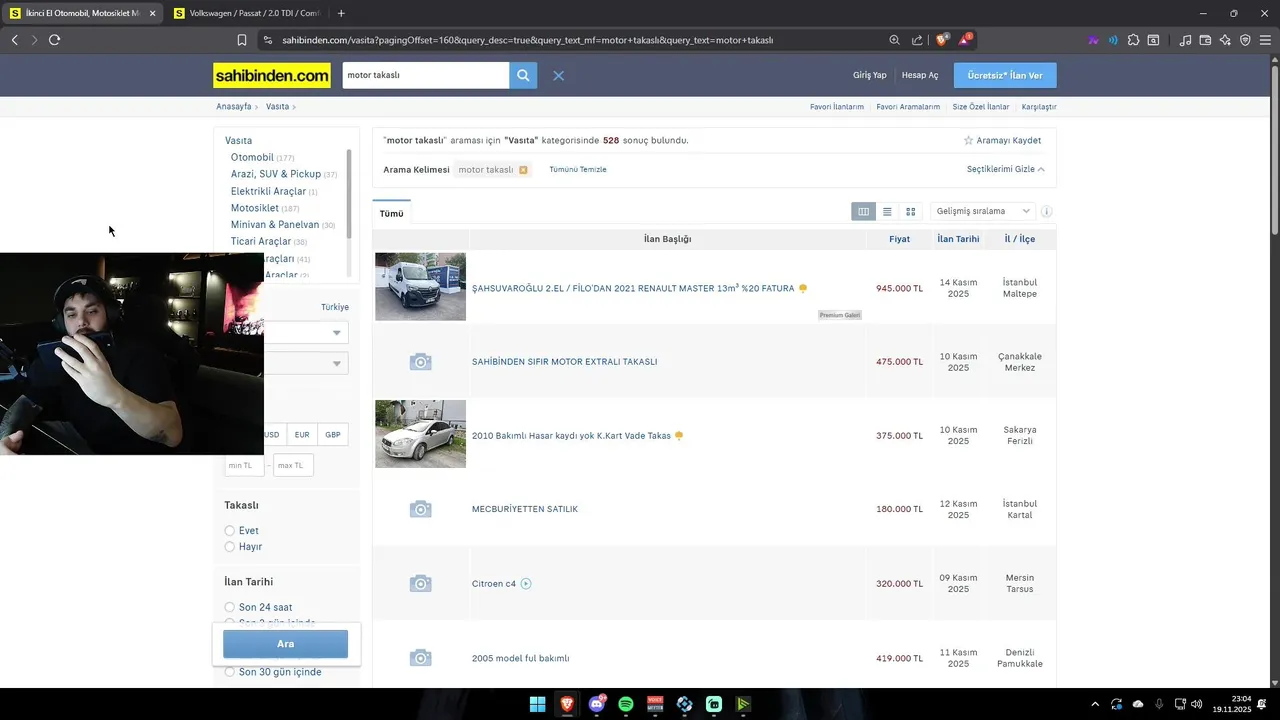The width and height of the screenshot is (1280, 720).
Task: Select the Tümü results tab
Action: tap(391, 213)
